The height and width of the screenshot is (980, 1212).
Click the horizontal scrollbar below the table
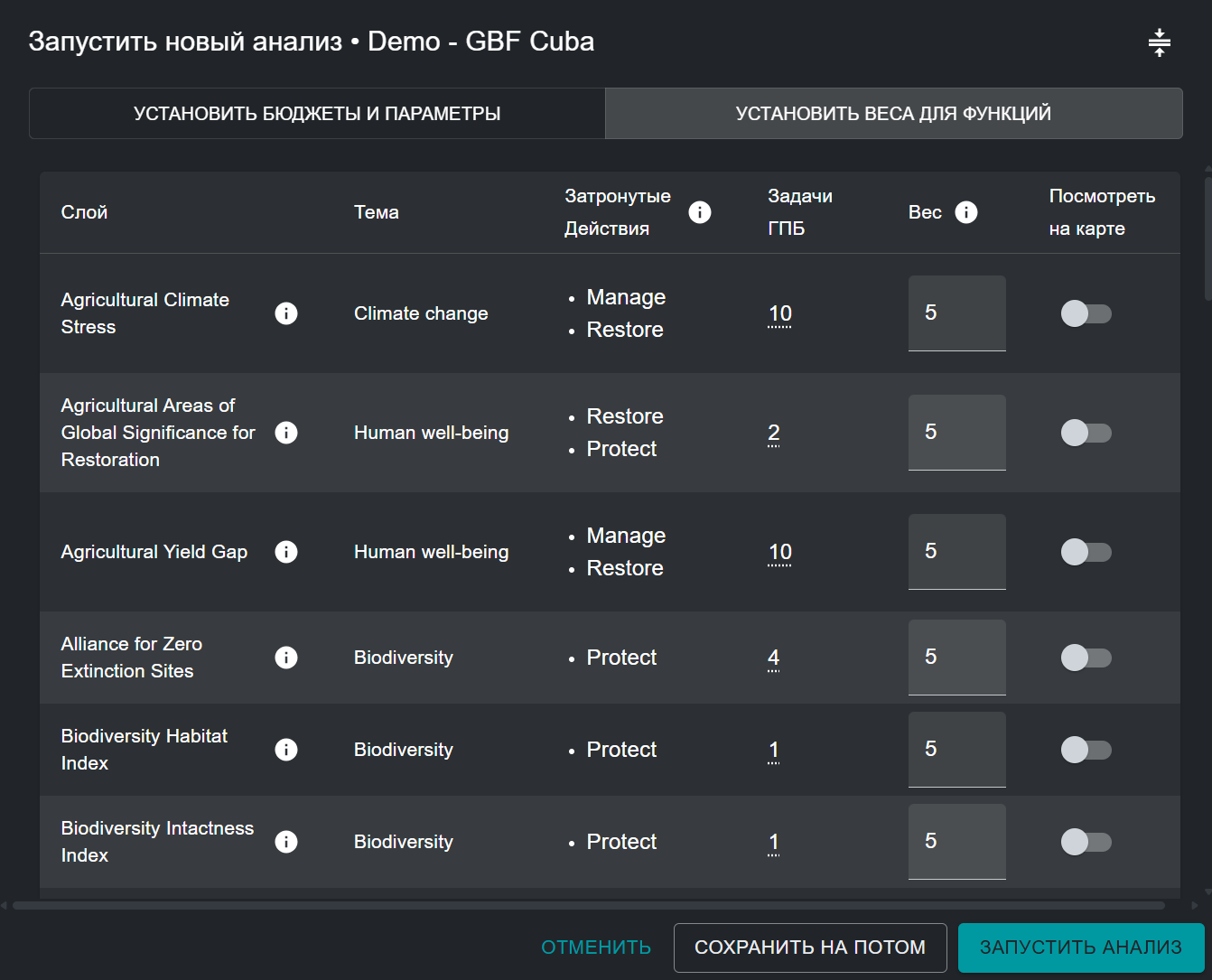click(587, 905)
